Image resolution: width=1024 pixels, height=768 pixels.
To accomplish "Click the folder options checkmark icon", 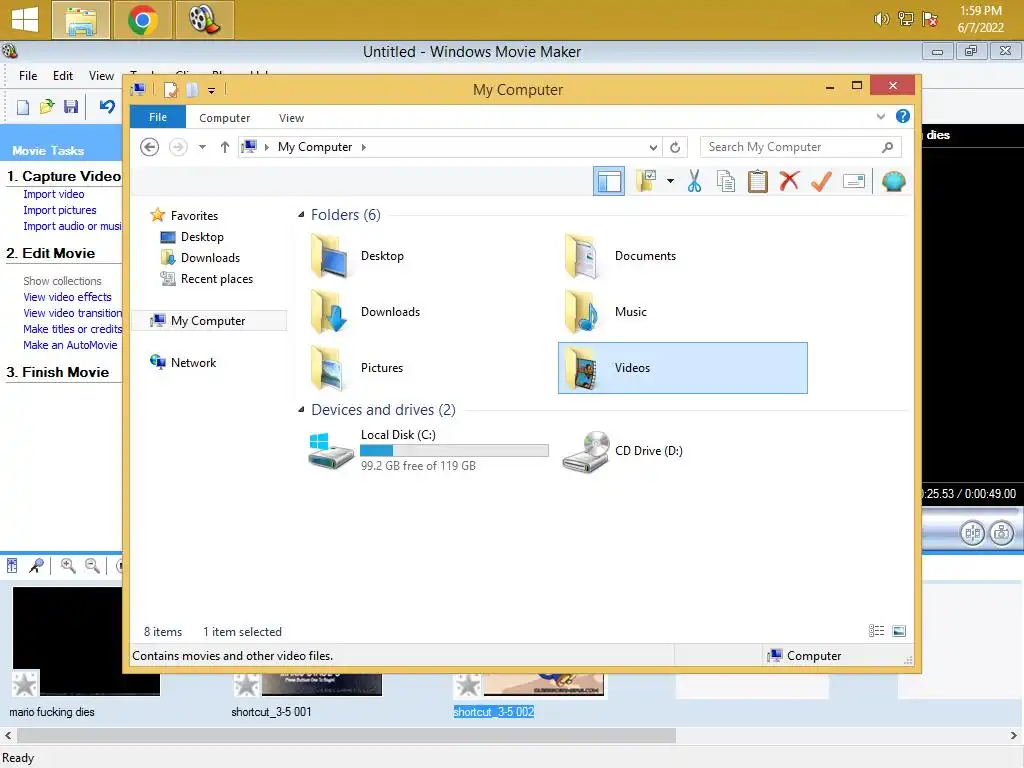I will tap(647, 181).
